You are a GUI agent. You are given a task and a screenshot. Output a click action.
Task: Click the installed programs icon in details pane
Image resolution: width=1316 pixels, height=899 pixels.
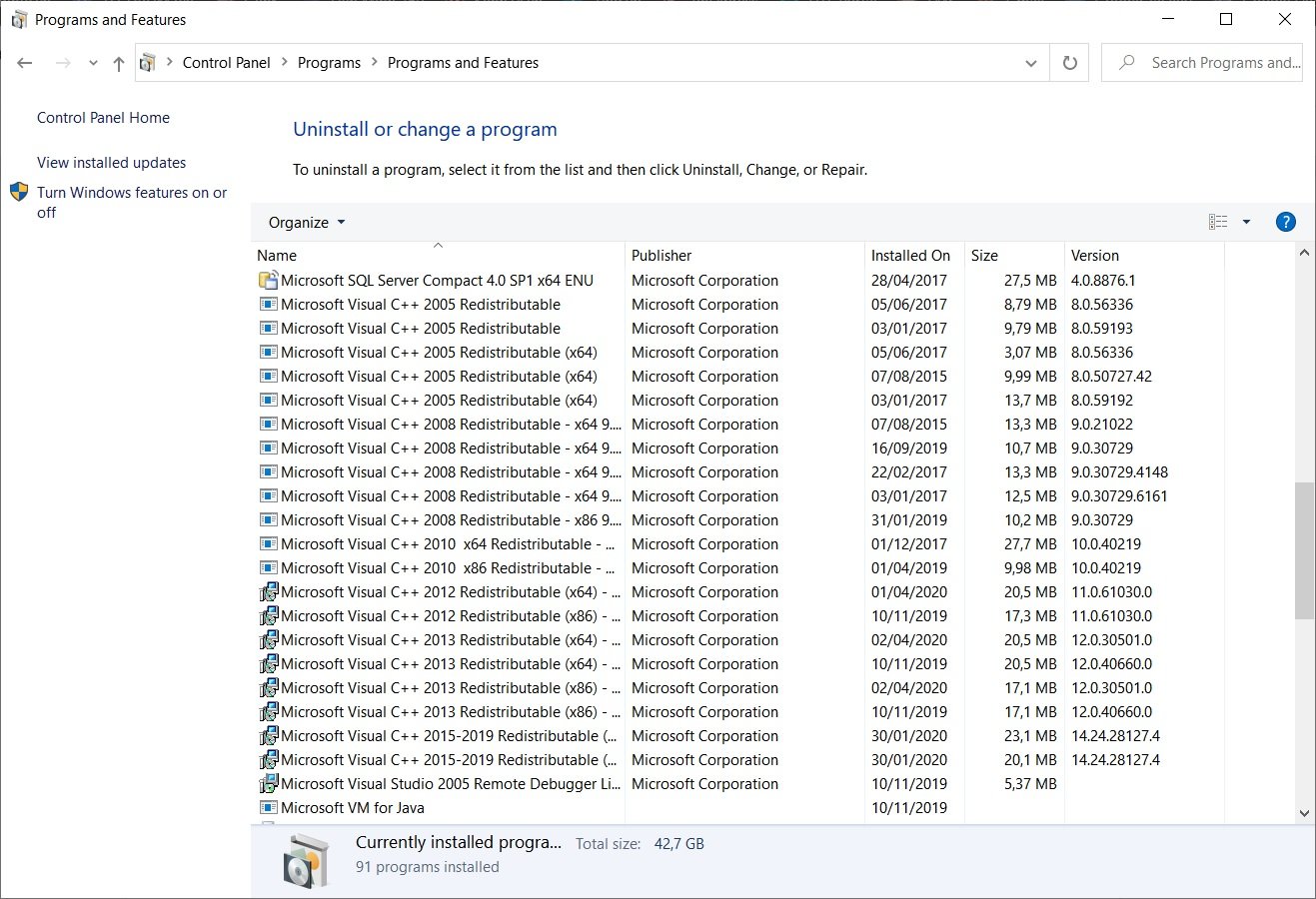click(x=305, y=861)
